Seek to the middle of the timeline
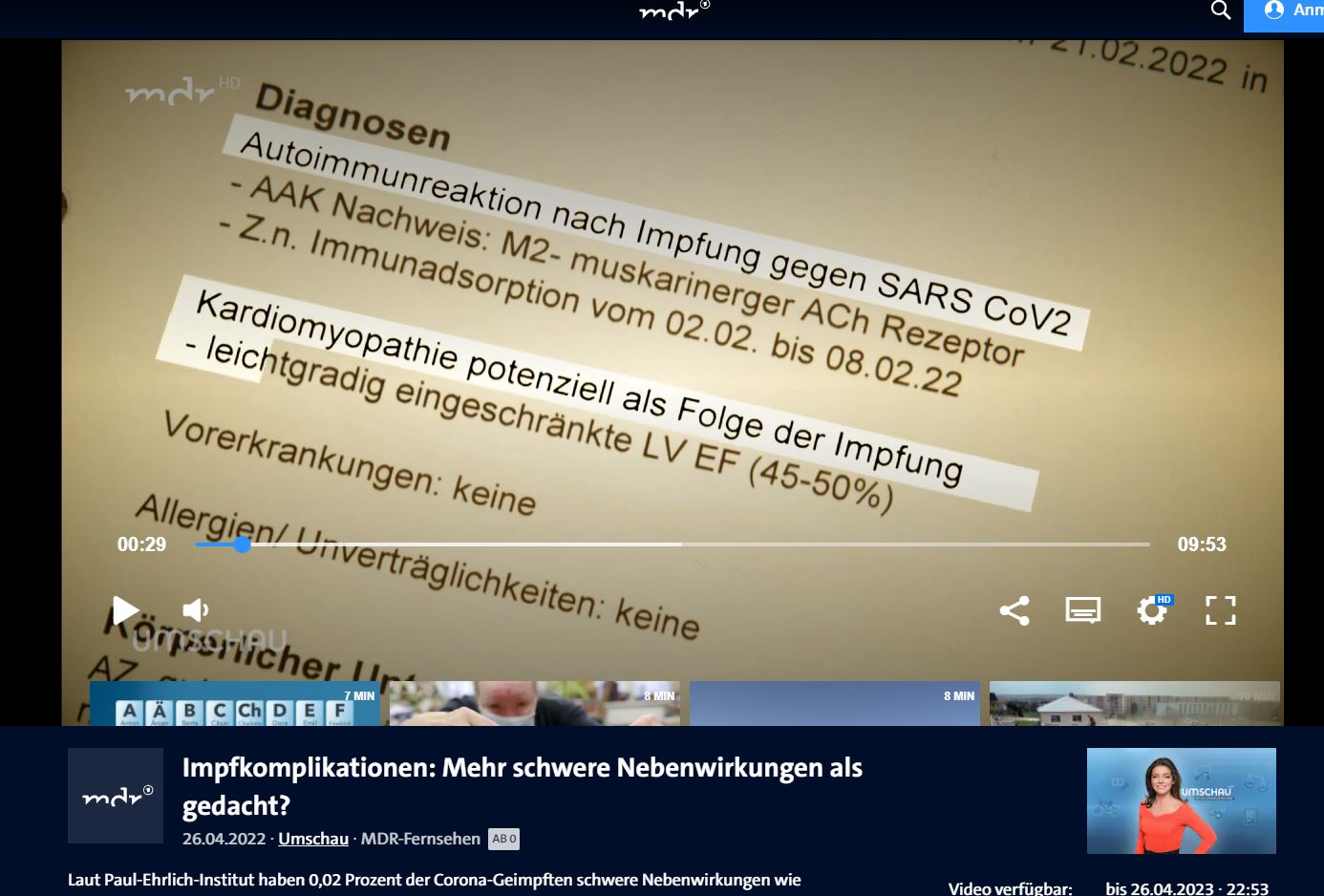 pyautogui.click(x=673, y=544)
